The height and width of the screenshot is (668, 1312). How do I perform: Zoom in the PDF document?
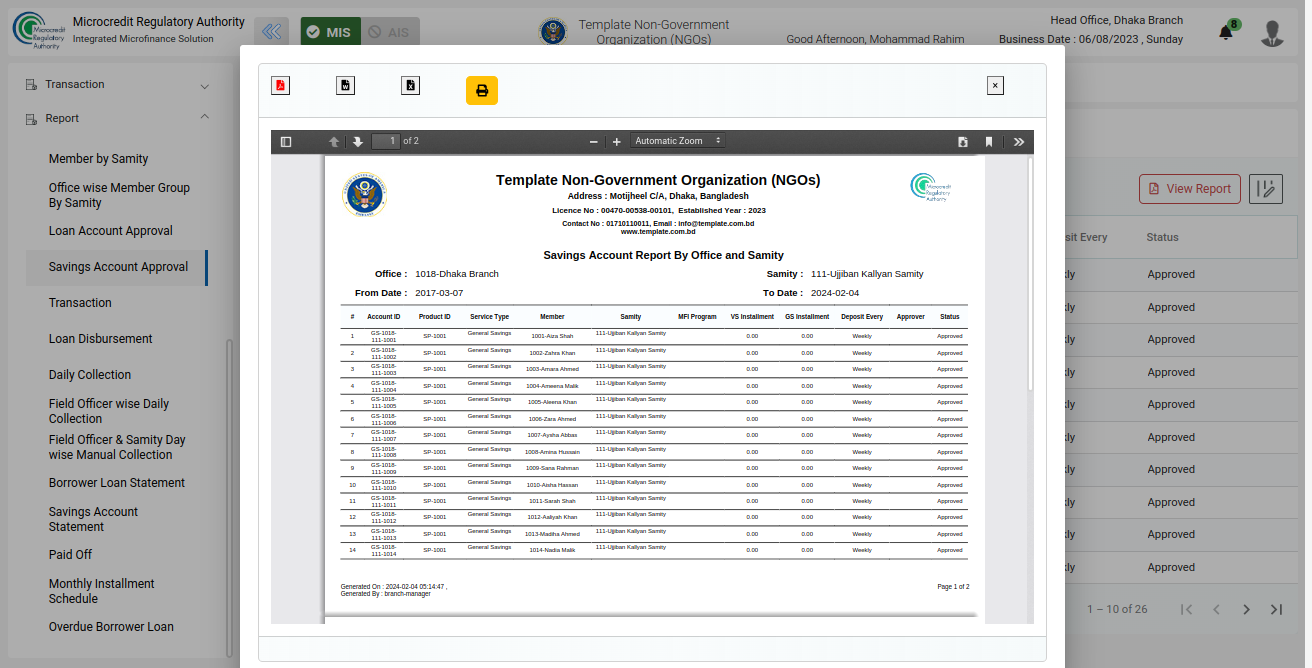tap(617, 142)
